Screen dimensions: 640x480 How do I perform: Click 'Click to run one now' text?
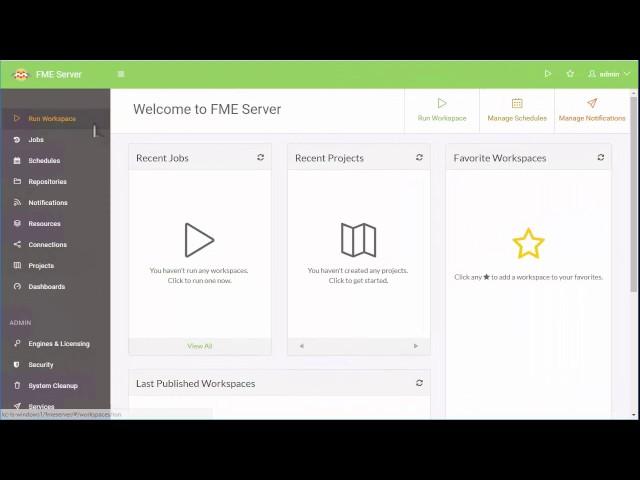pos(200,281)
